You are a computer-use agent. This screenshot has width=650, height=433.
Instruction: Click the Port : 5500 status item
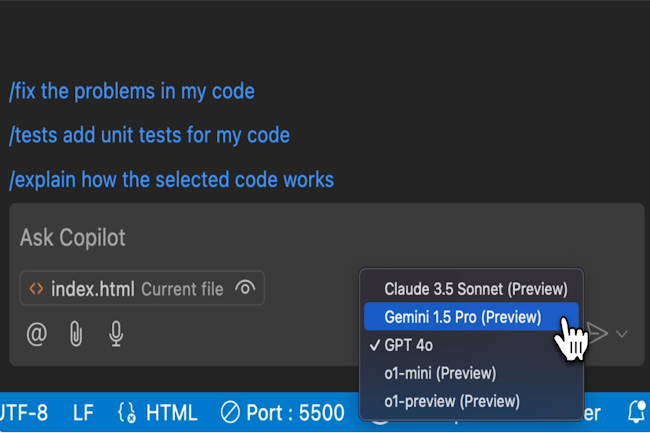(x=282, y=412)
